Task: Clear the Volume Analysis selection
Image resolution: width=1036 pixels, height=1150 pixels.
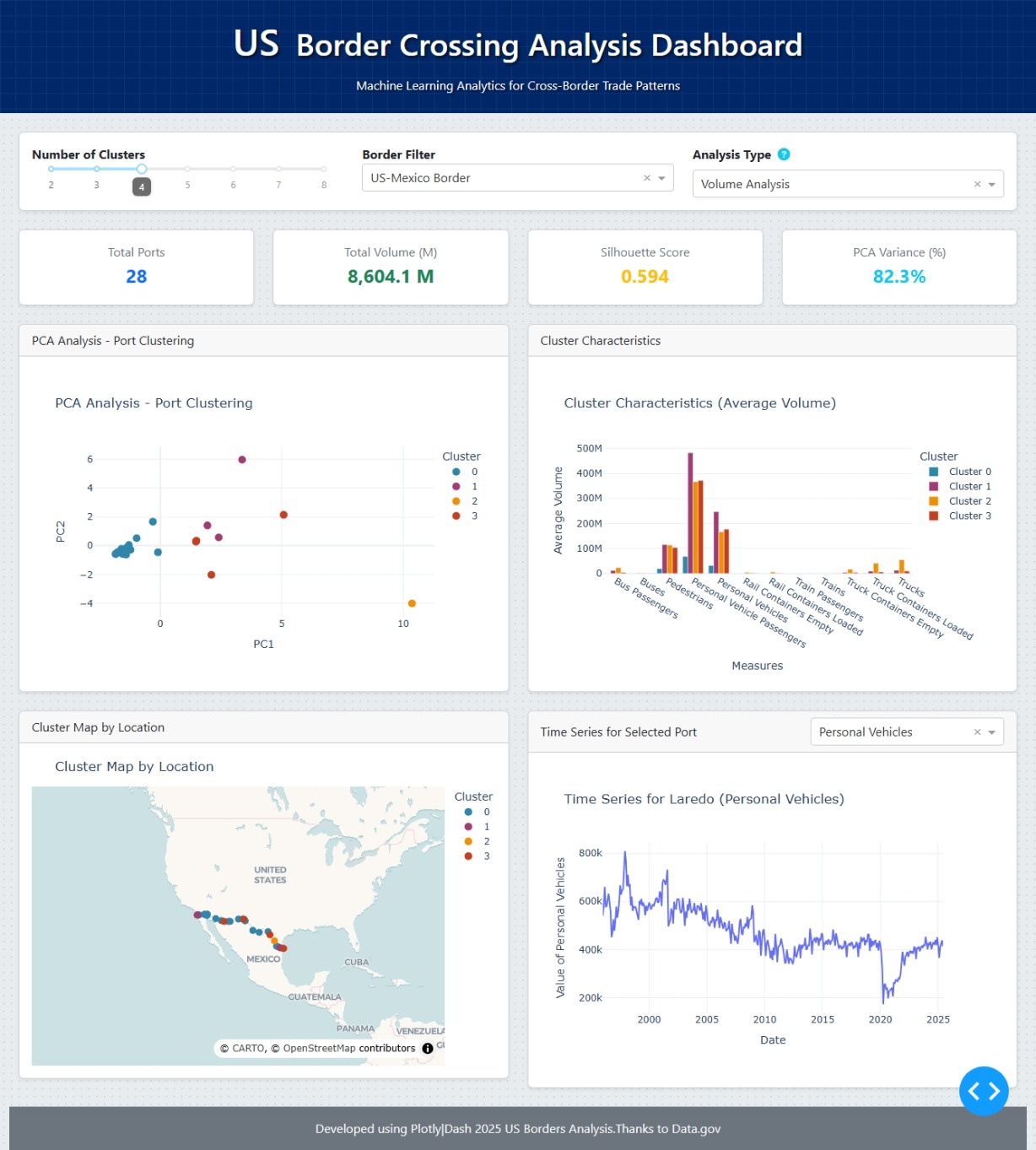Action: (x=977, y=184)
